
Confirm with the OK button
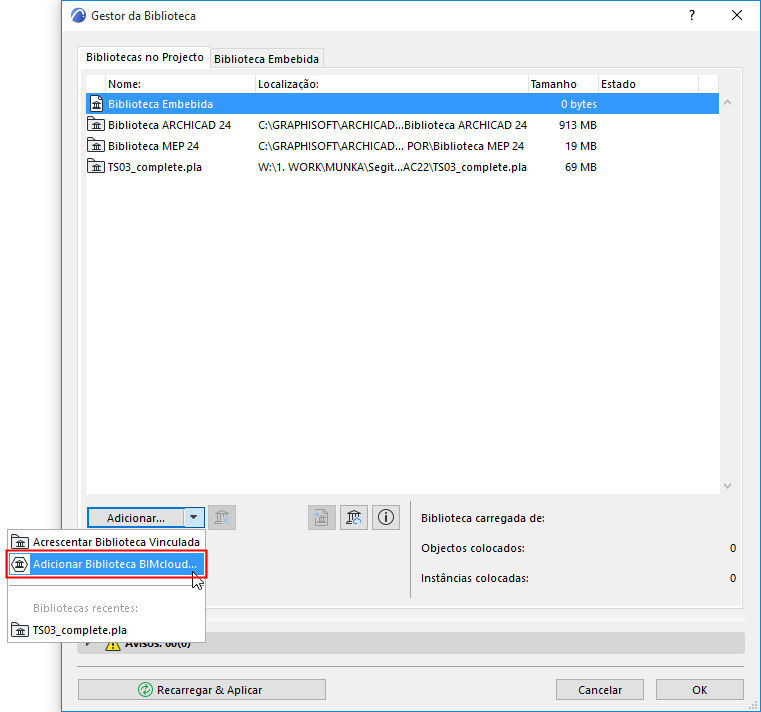click(699, 690)
